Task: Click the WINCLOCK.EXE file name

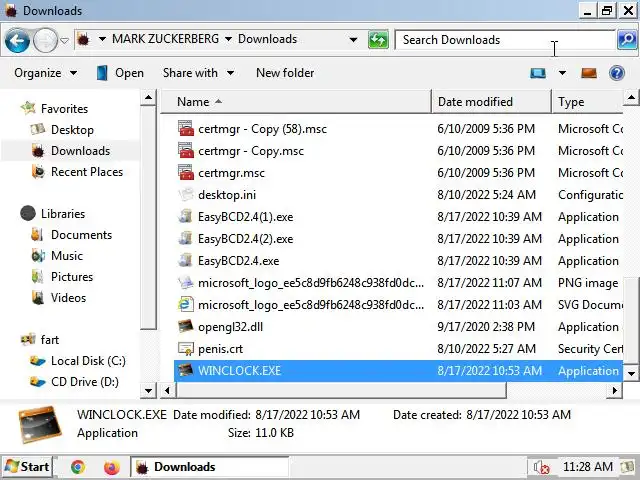Action: (240, 371)
